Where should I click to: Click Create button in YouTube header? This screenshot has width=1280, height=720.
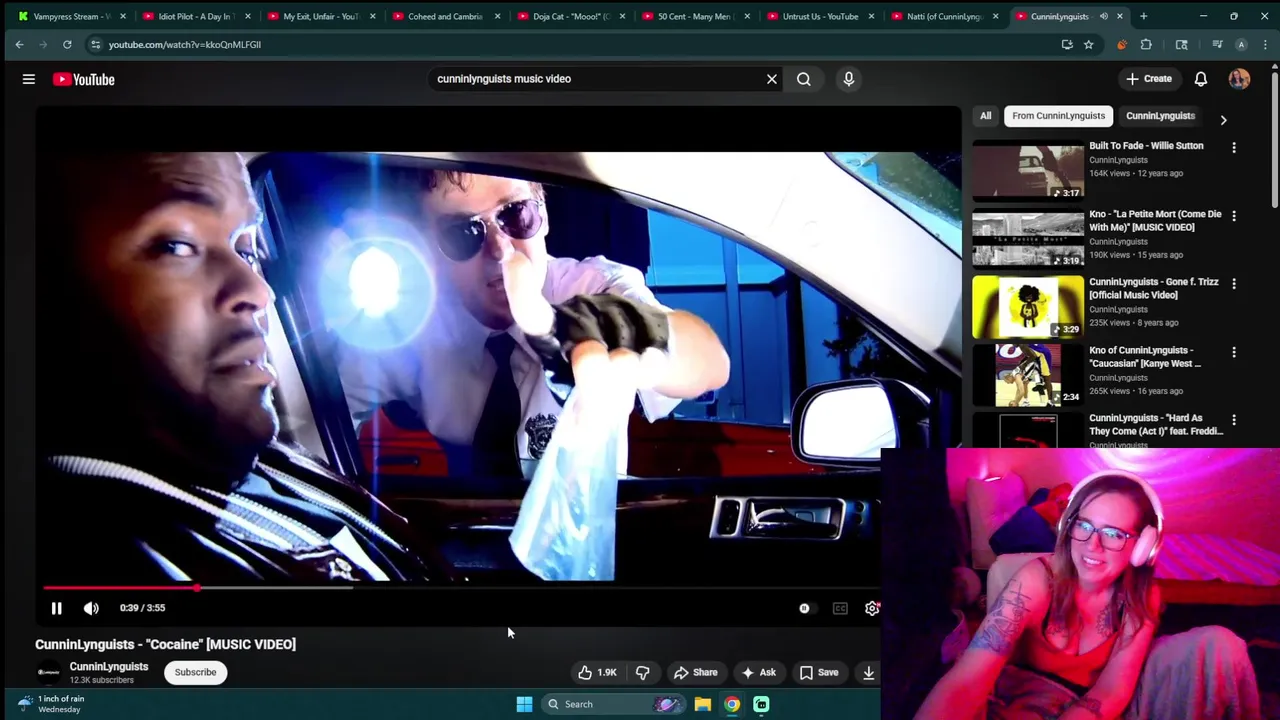click(1149, 79)
